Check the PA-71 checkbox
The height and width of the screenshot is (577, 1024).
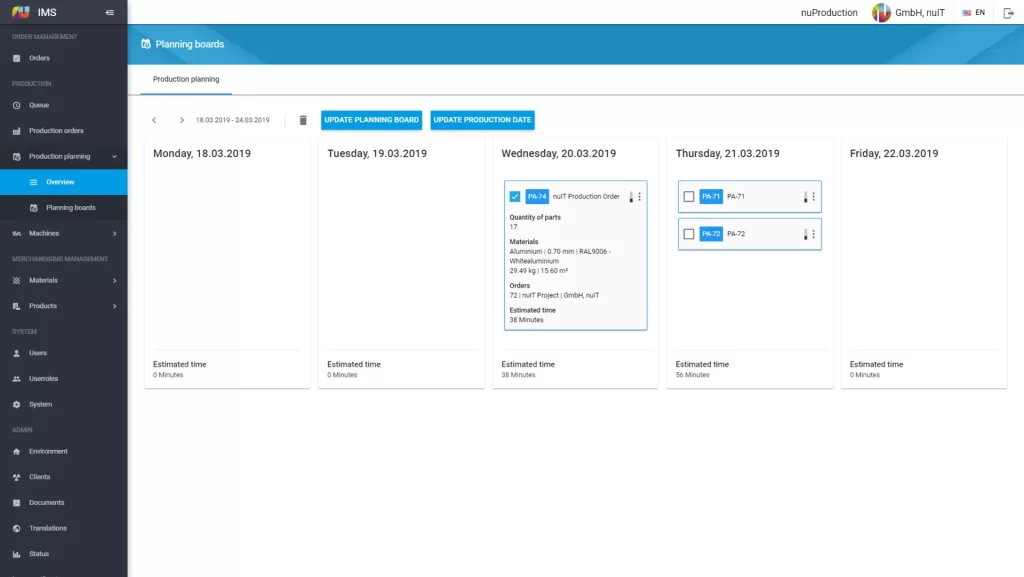click(688, 197)
